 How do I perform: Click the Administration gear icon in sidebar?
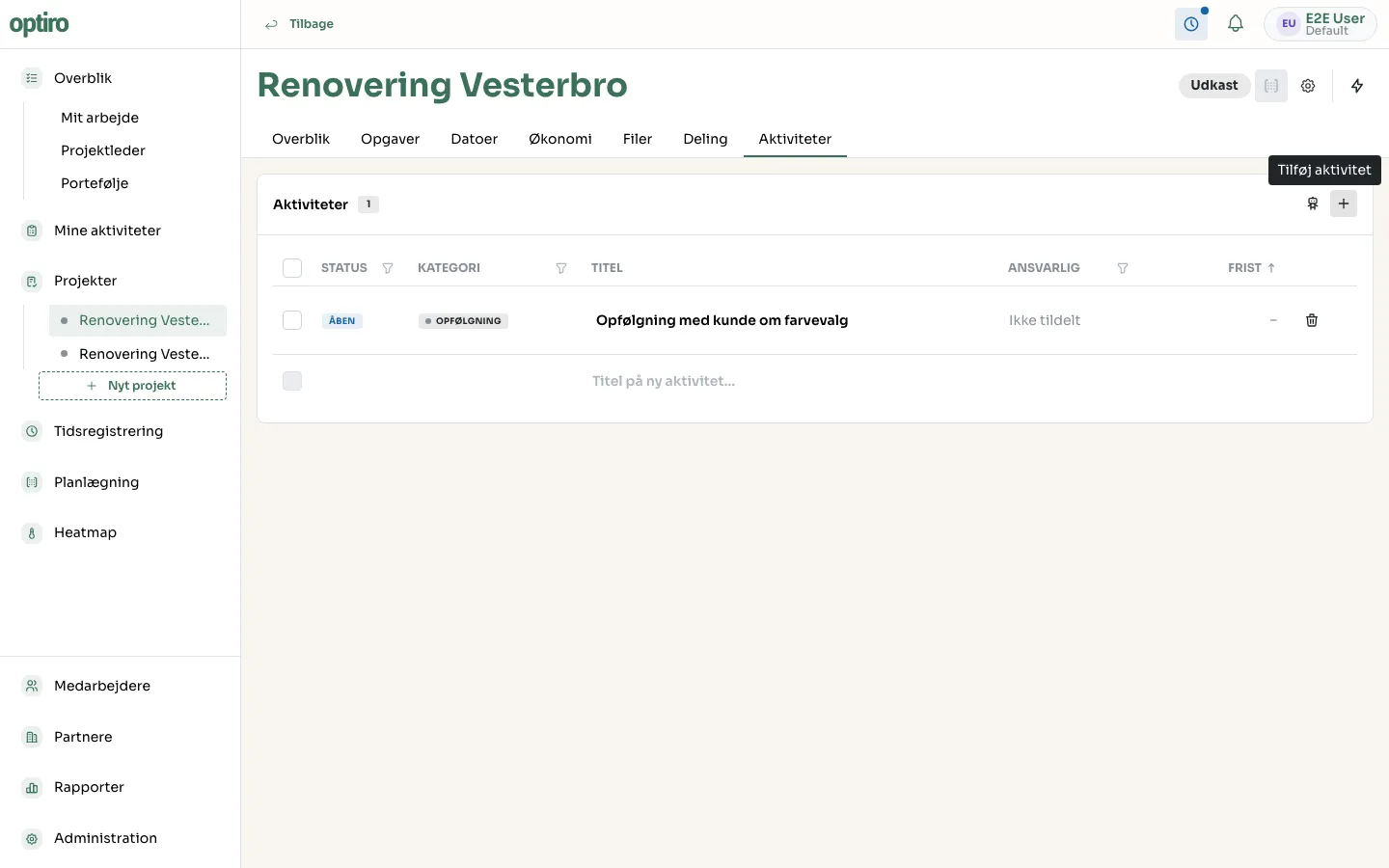(x=32, y=838)
